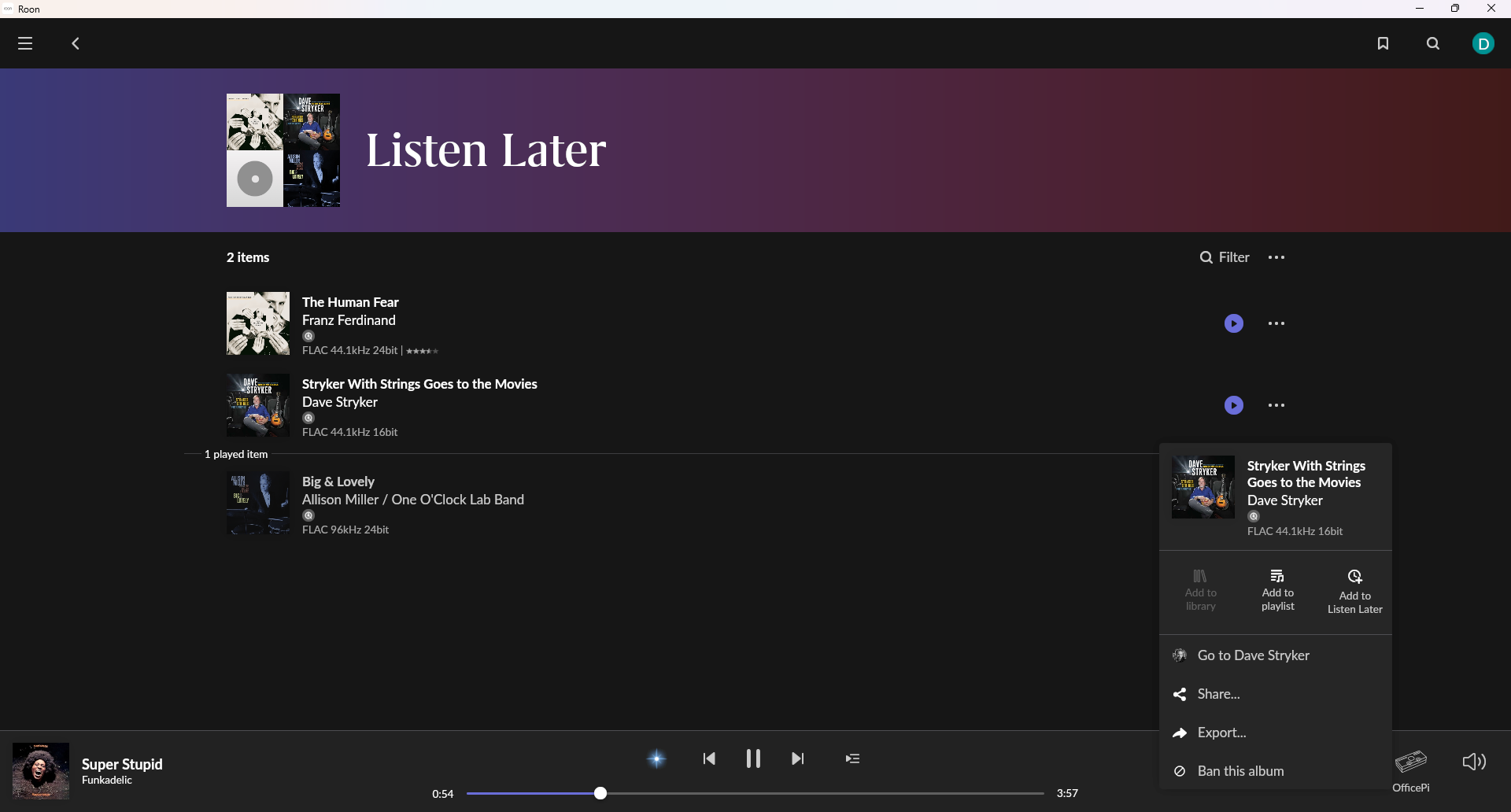Click Qobuz icon under Big & Lovely
Screen dimensions: 1511x812
[x=308, y=515]
